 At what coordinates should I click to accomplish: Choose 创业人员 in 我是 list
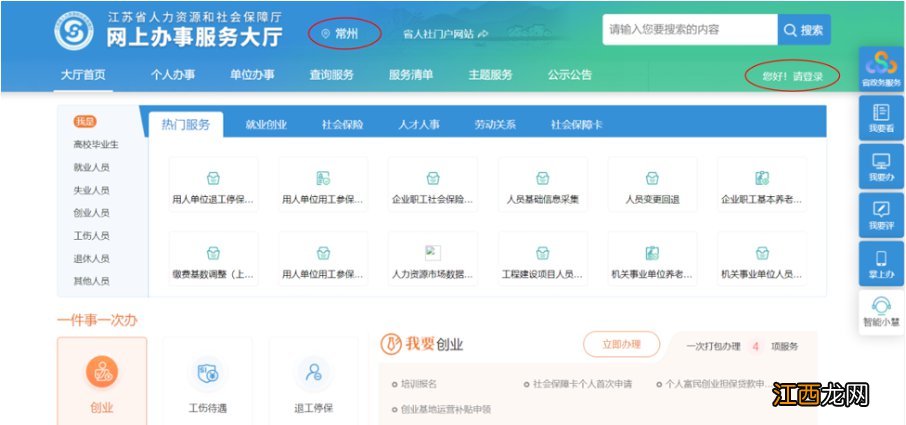(91, 212)
